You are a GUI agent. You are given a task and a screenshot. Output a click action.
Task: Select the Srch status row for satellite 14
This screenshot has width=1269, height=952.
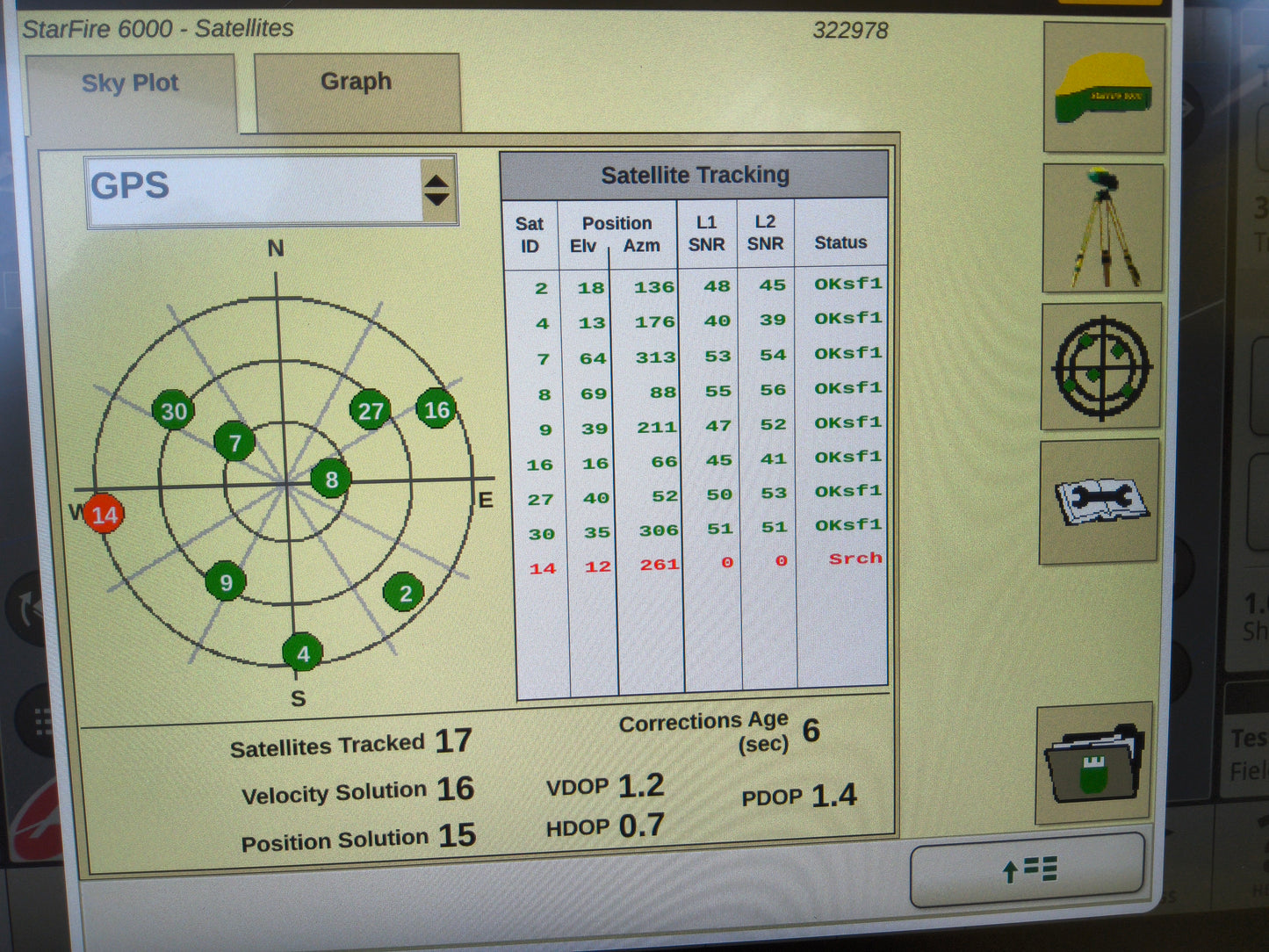[854, 559]
